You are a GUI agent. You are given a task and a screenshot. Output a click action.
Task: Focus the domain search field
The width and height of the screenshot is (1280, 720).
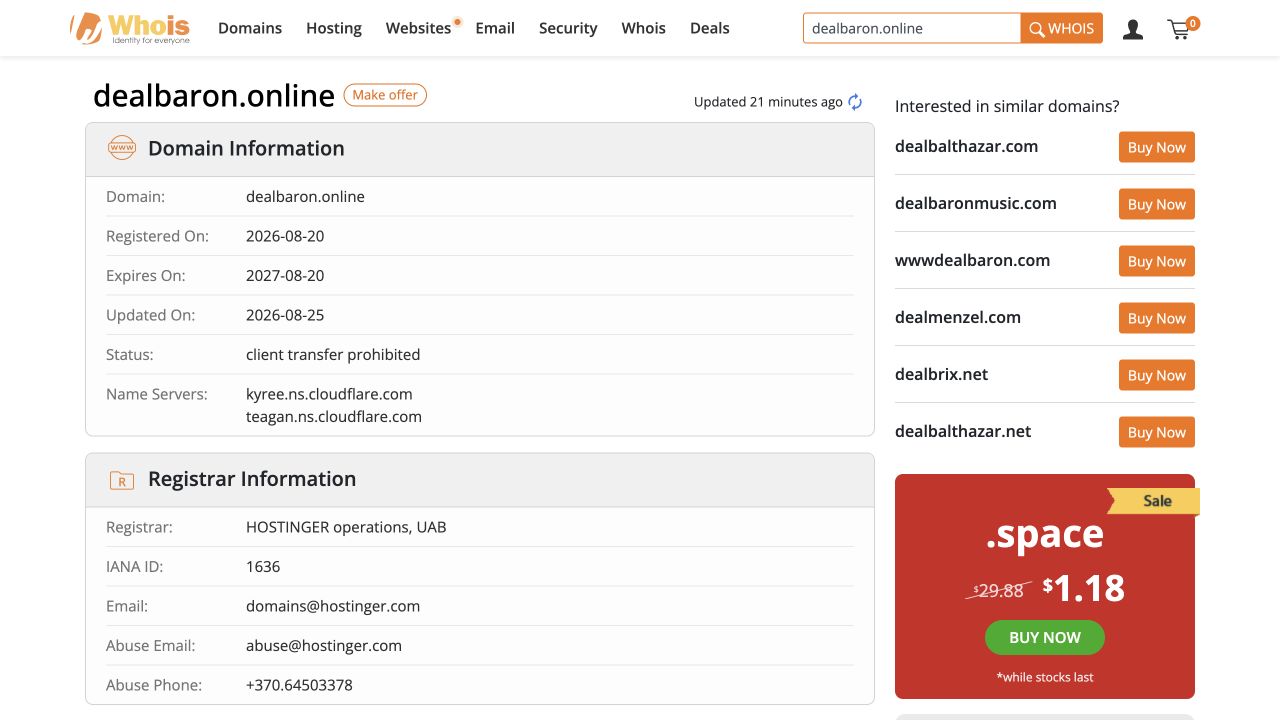coord(912,28)
